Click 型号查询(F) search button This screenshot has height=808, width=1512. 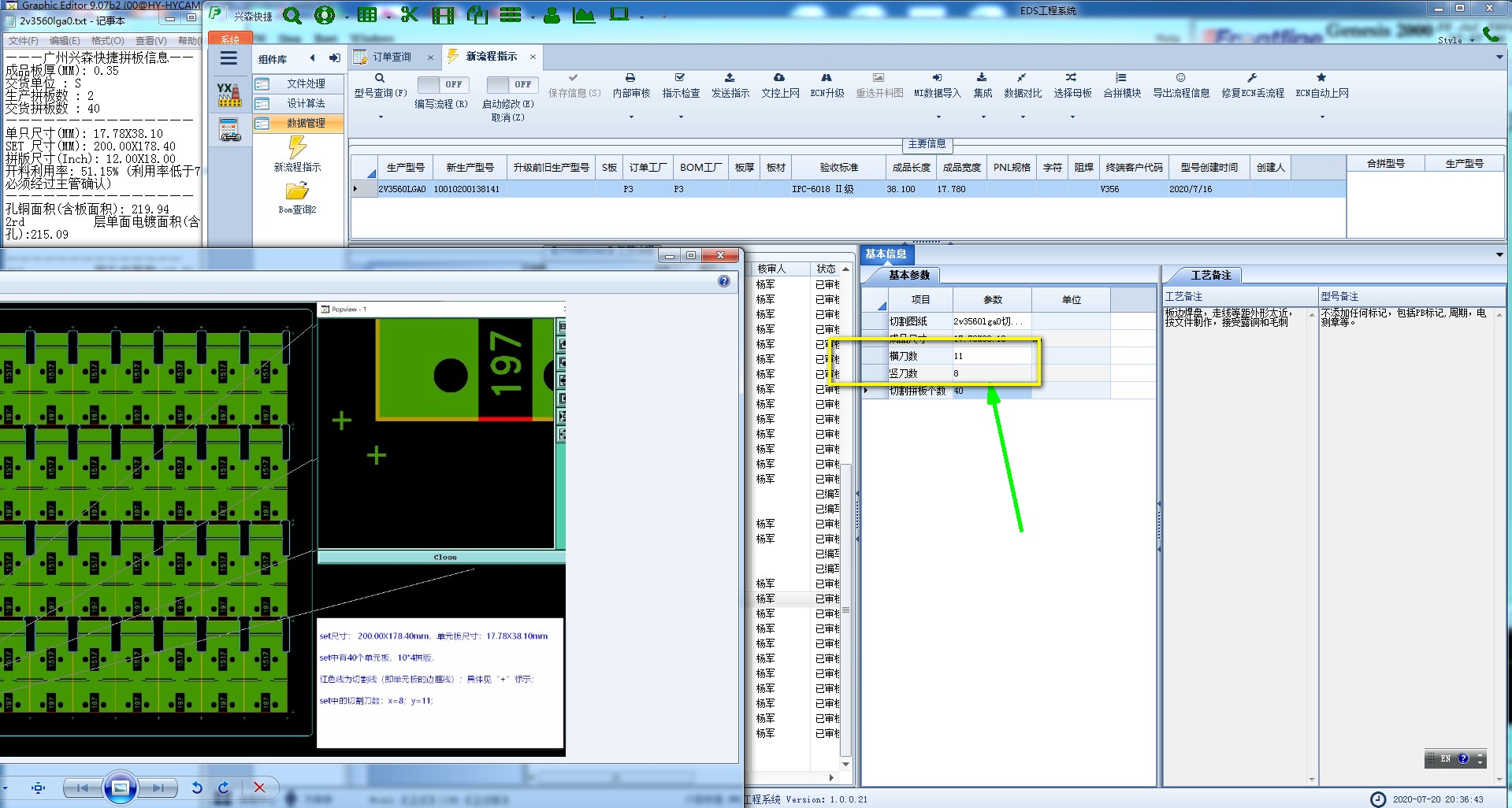coord(380,86)
